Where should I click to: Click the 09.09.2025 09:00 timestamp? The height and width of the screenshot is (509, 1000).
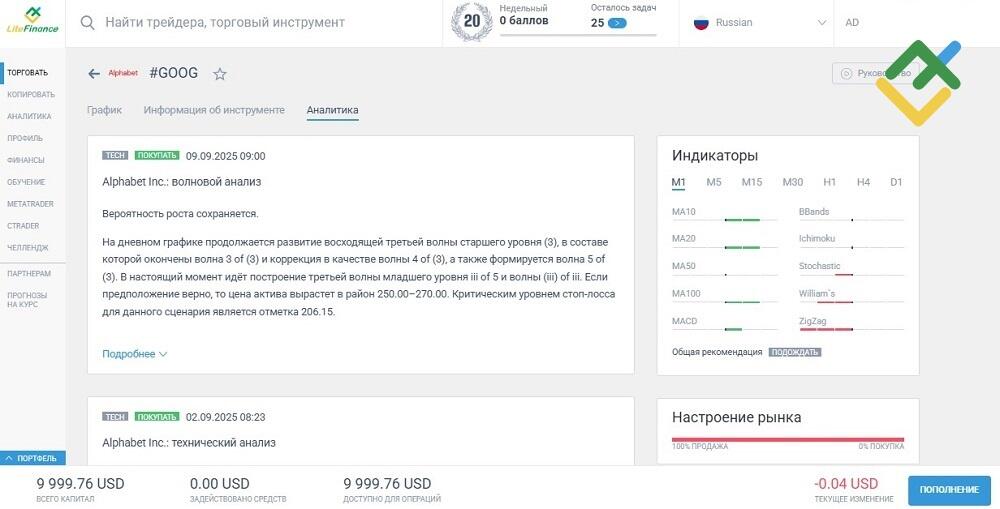pos(226,156)
